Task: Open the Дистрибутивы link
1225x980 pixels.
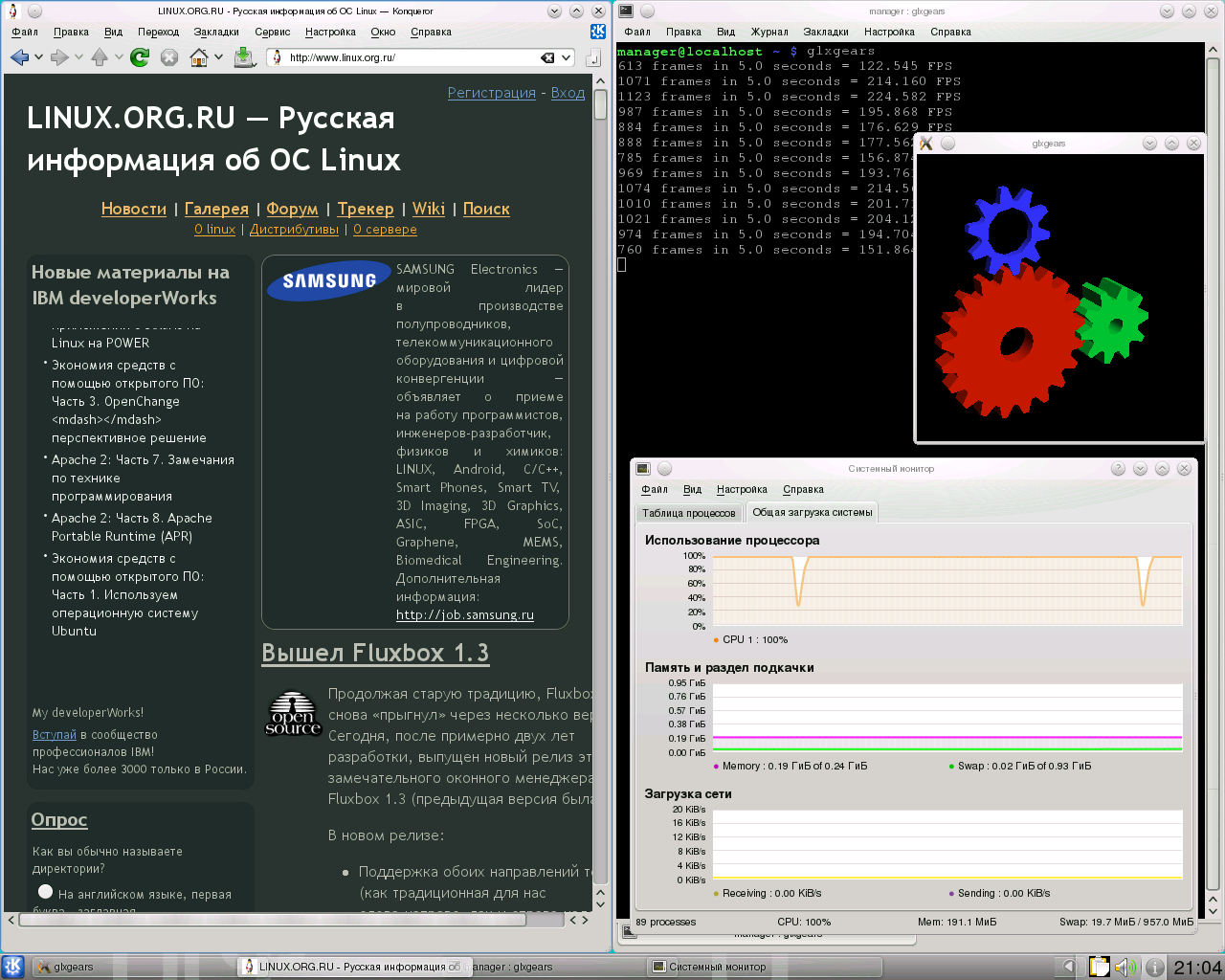Action: tap(294, 230)
